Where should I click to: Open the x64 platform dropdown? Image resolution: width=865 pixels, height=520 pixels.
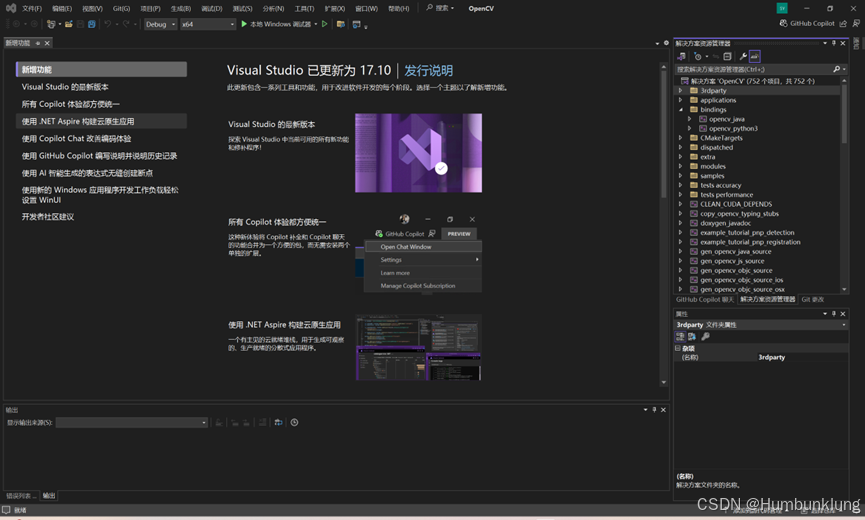click(x=207, y=24)
